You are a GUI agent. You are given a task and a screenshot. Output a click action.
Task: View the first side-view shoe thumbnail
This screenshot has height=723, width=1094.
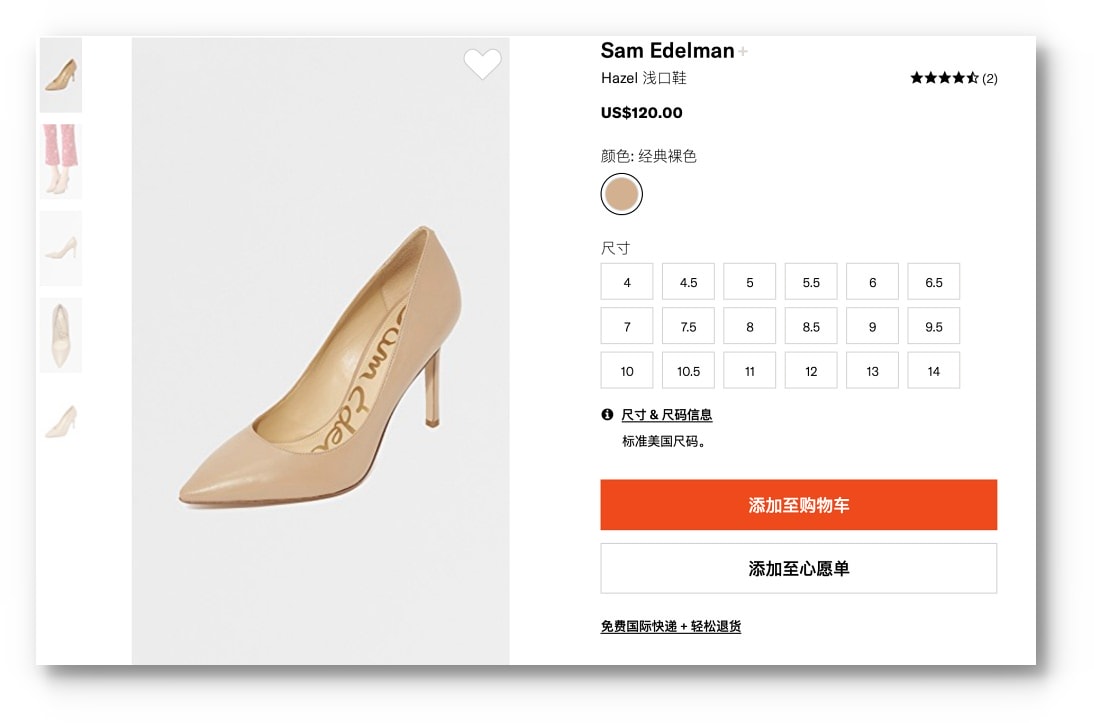[61, 75]
